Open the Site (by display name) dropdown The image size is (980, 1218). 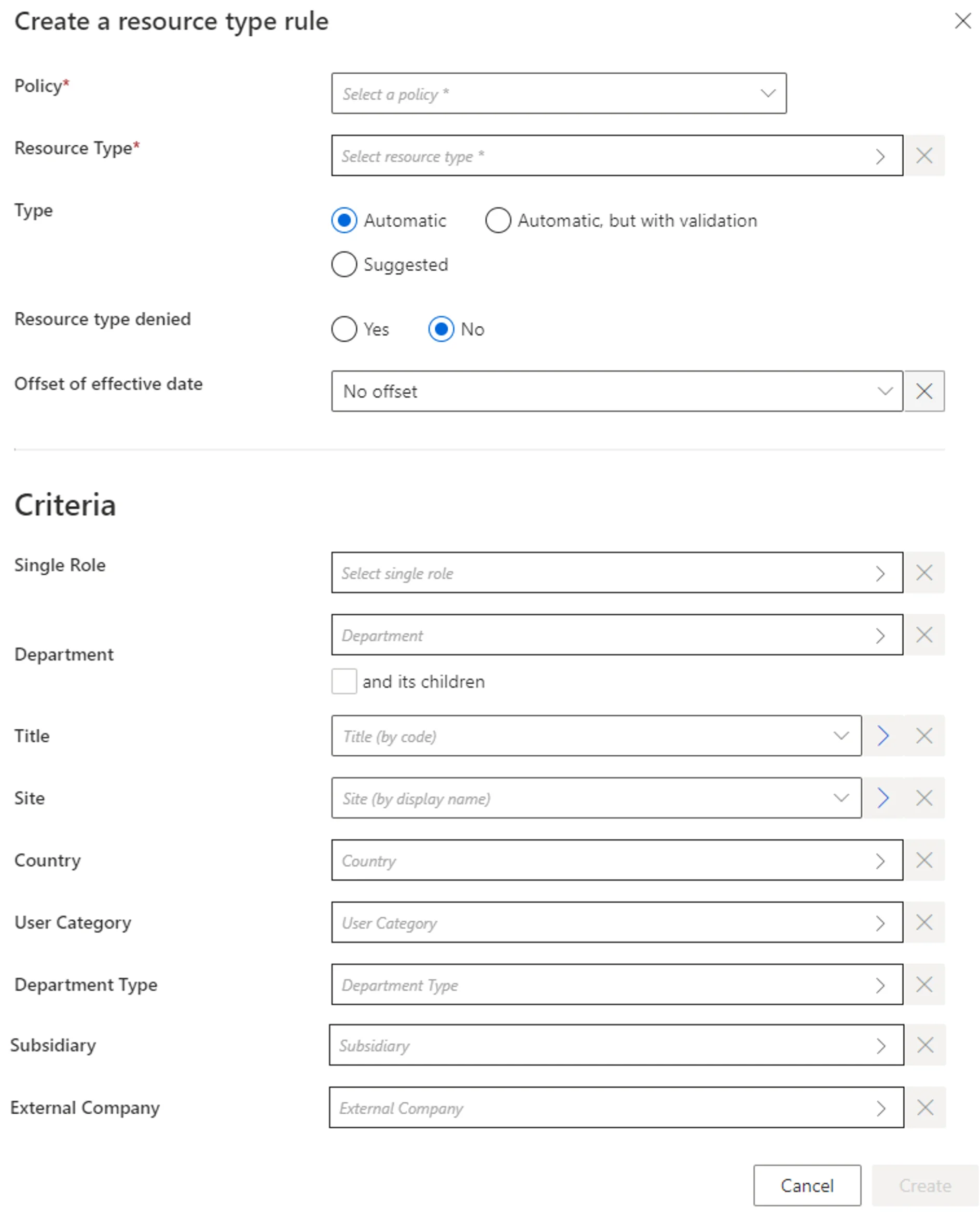(x=597, y=798)
